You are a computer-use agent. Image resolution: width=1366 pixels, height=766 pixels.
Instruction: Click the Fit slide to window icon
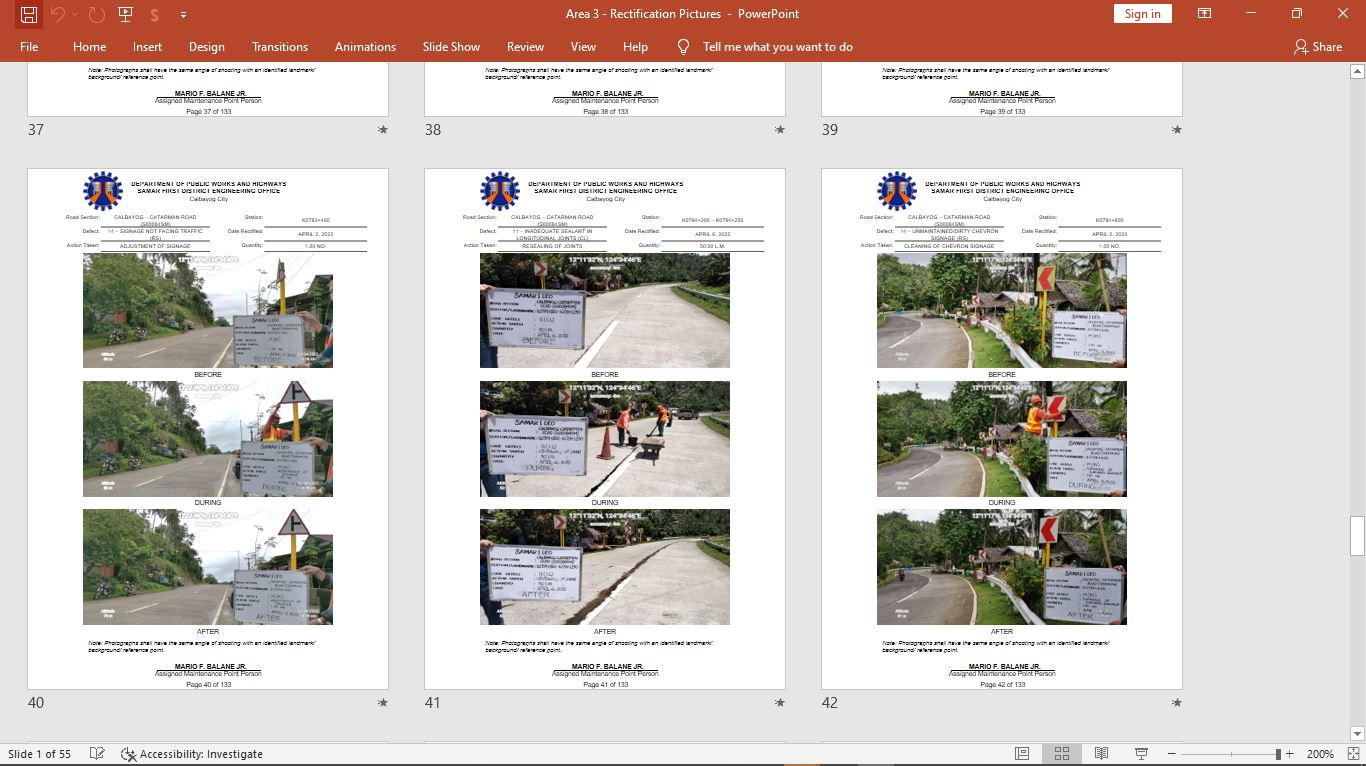pos(1353,754)
